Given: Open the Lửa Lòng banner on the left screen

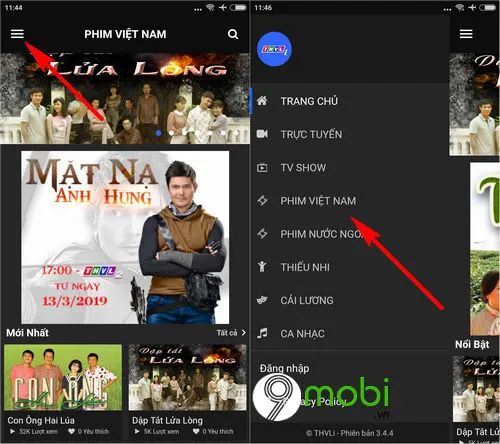Looking at the screenshot, I should coord(125,98).
